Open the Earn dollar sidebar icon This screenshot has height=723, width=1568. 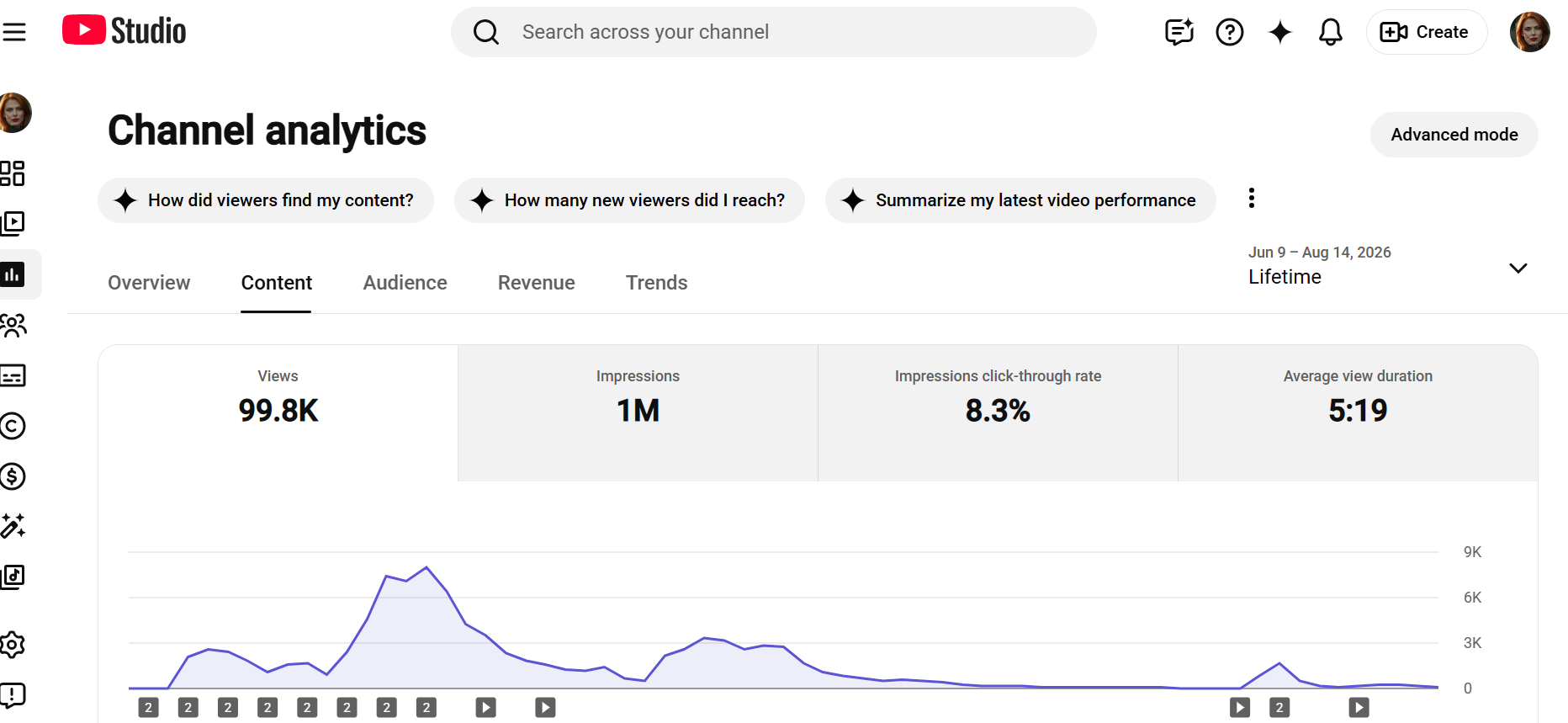point(13,476)
